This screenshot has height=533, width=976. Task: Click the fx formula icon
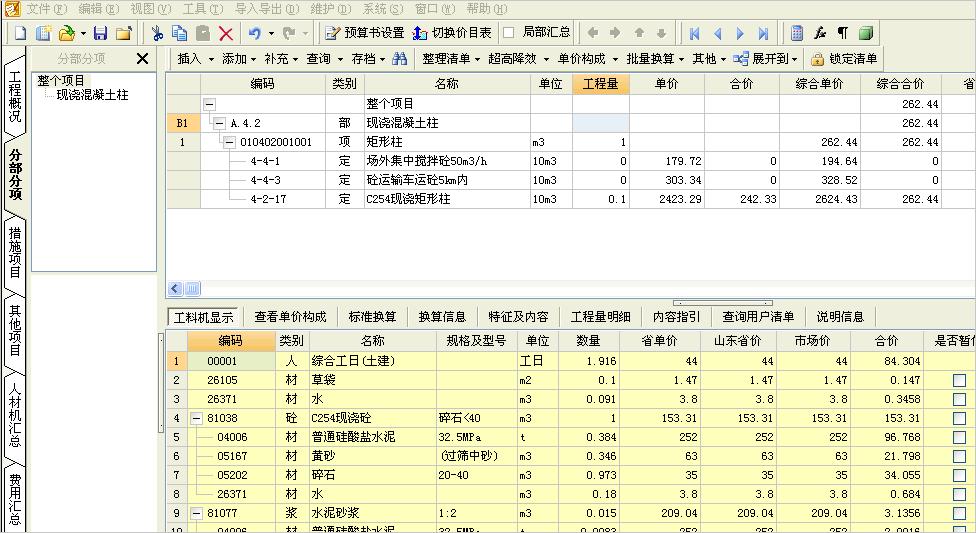(x=820, y=33)
